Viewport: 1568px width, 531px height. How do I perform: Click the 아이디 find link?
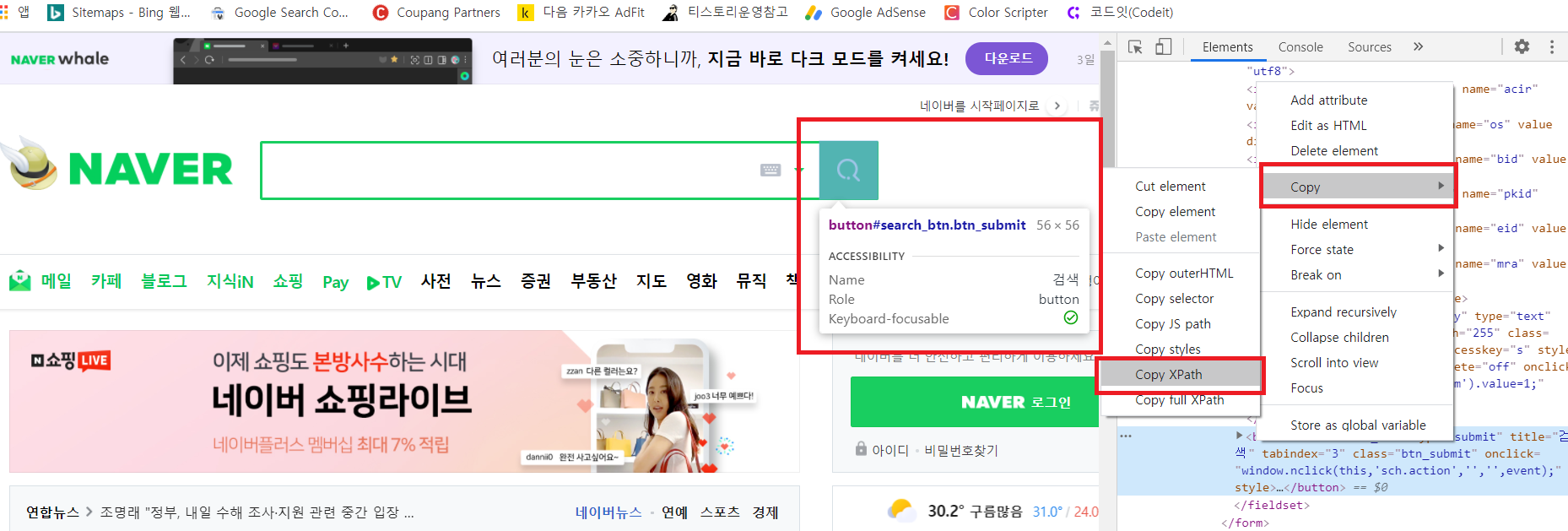click(889, 450)
